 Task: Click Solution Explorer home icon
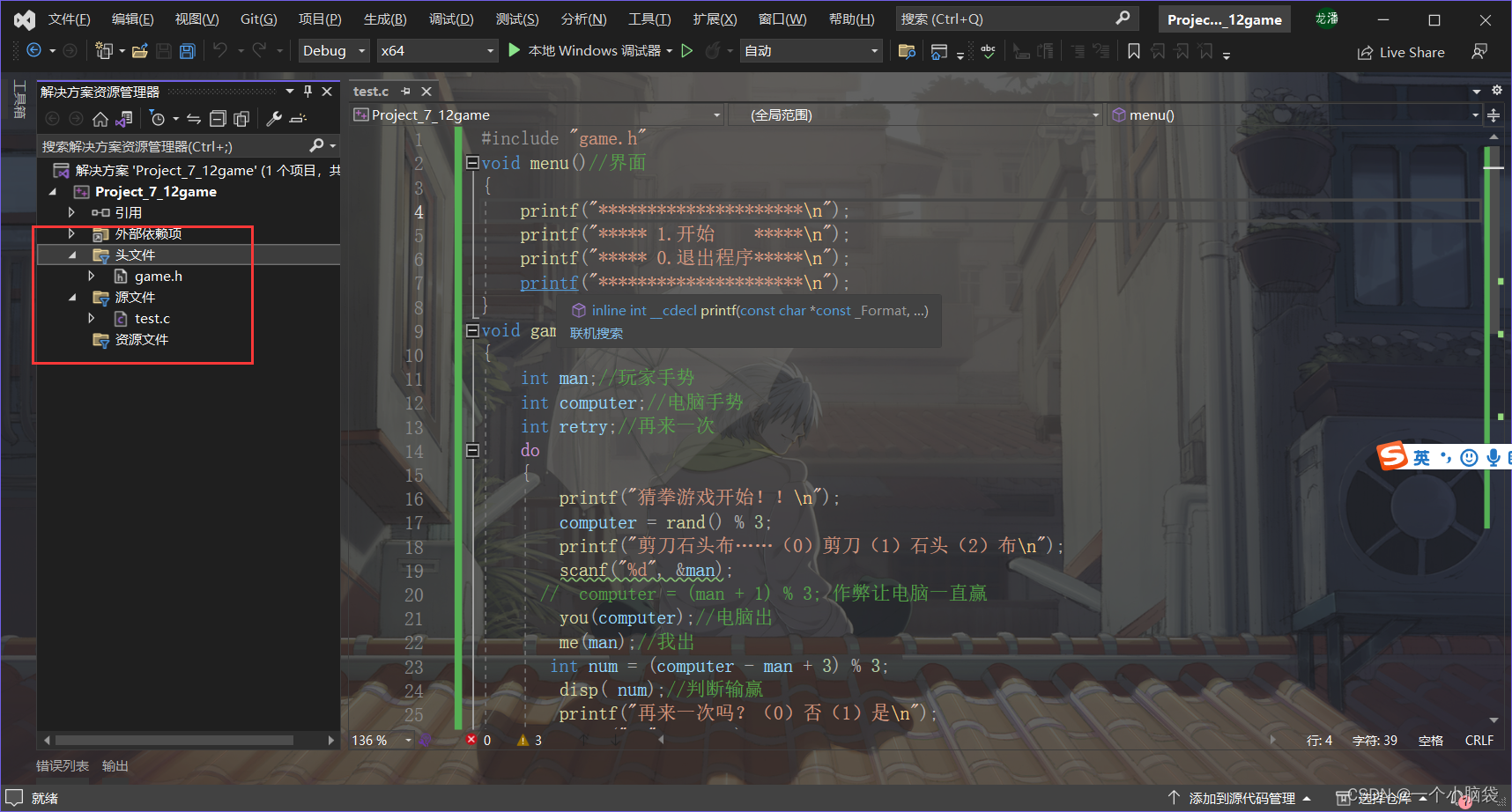100,118
